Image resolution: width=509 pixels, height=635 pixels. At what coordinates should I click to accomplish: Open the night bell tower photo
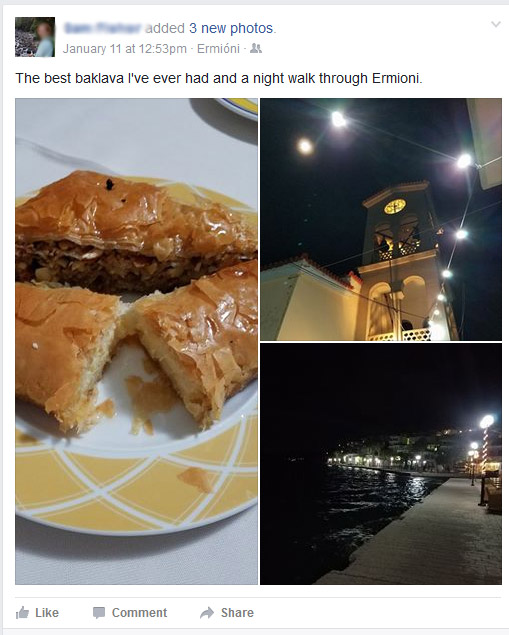[x=381, y=219]
